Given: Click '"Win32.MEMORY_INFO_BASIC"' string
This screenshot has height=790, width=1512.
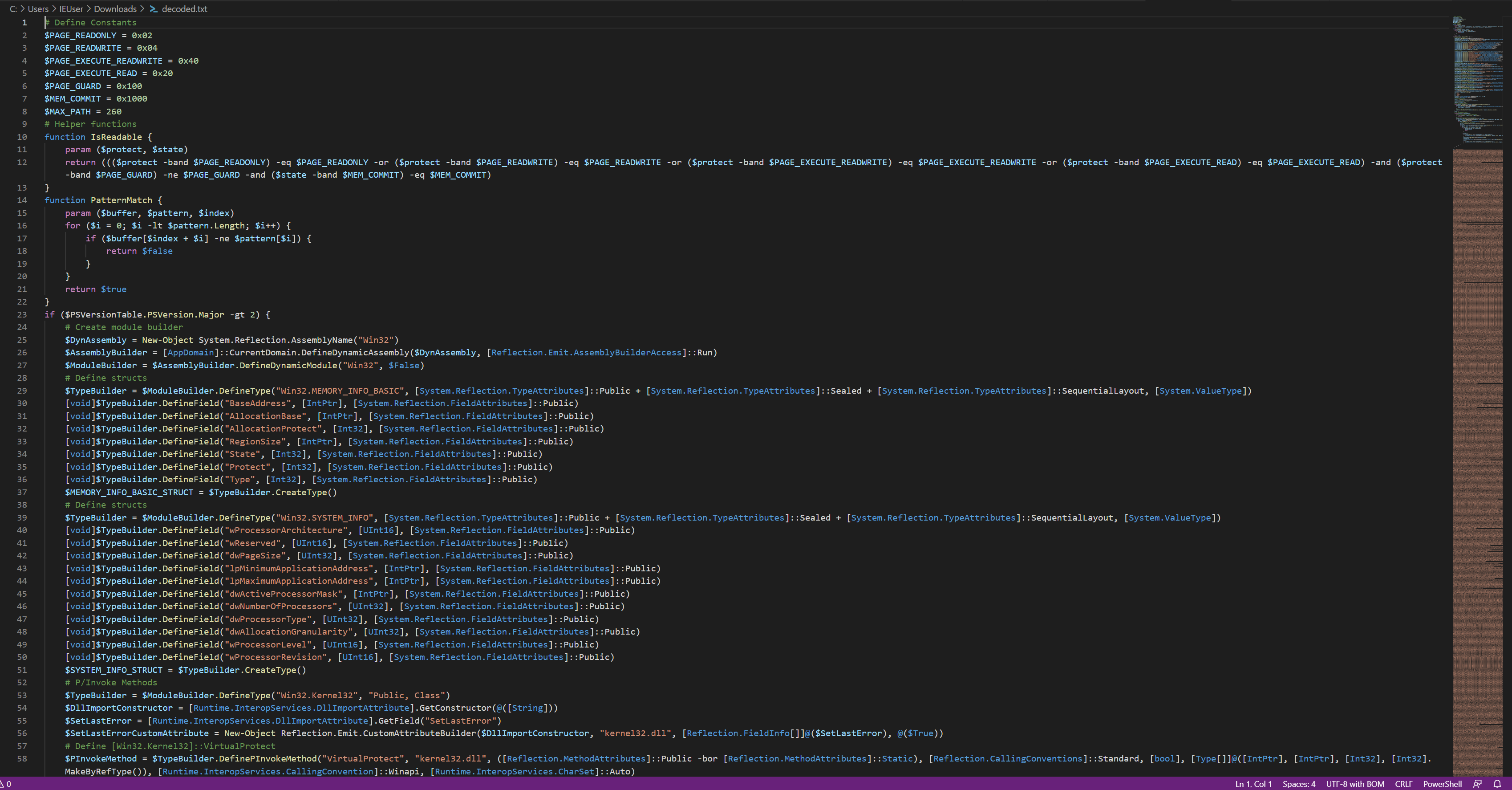Looking at the screenshot, I should pos(340,391).
